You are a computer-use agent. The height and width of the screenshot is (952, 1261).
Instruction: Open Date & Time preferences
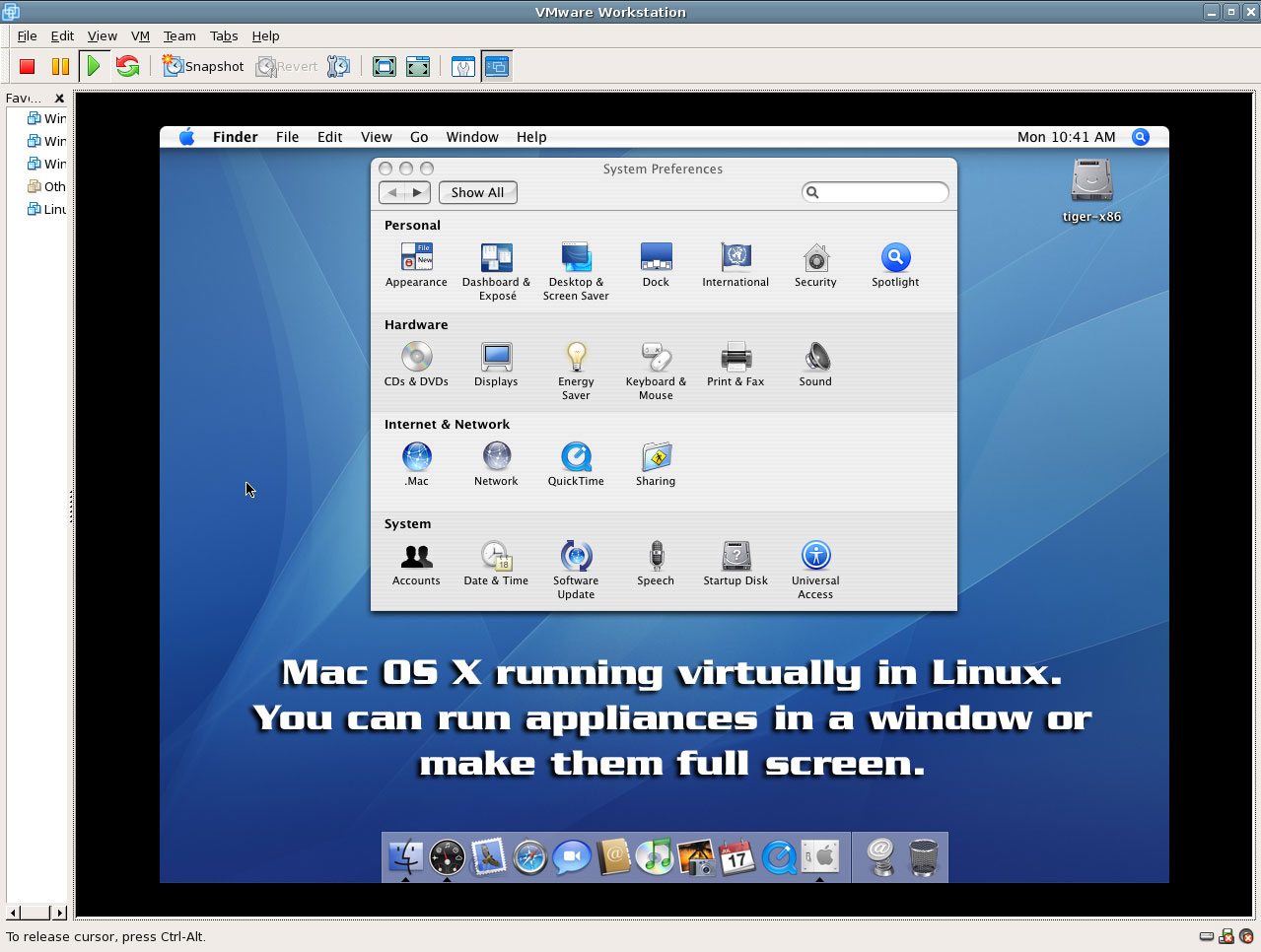click(x=496, y=564)
